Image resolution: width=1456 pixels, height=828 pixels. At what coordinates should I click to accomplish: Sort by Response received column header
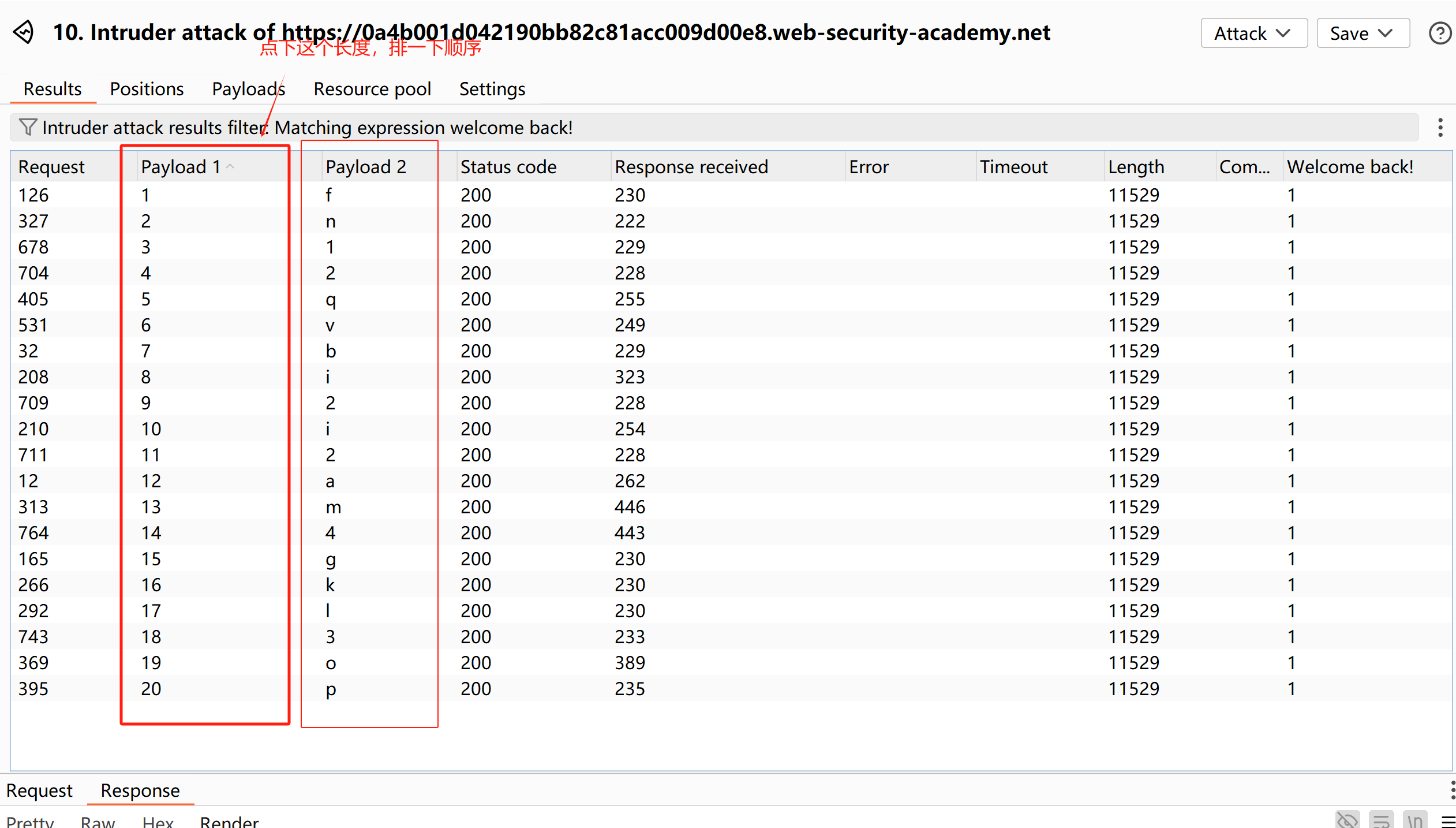tap(691, 166)
